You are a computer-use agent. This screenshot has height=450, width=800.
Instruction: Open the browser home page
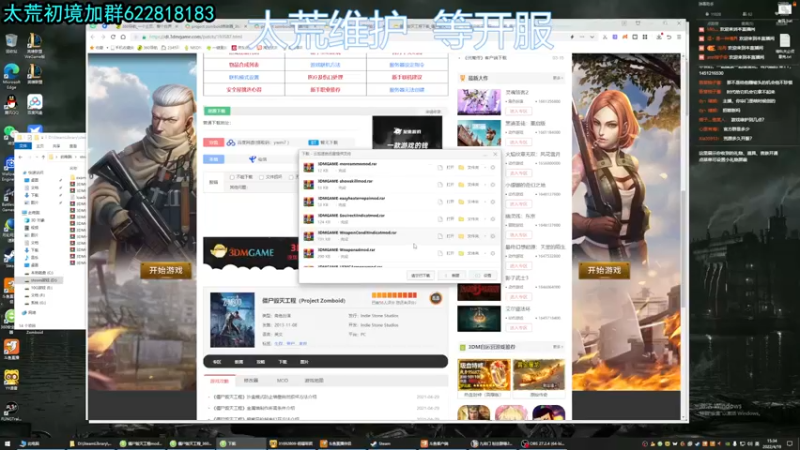point(123,37)
